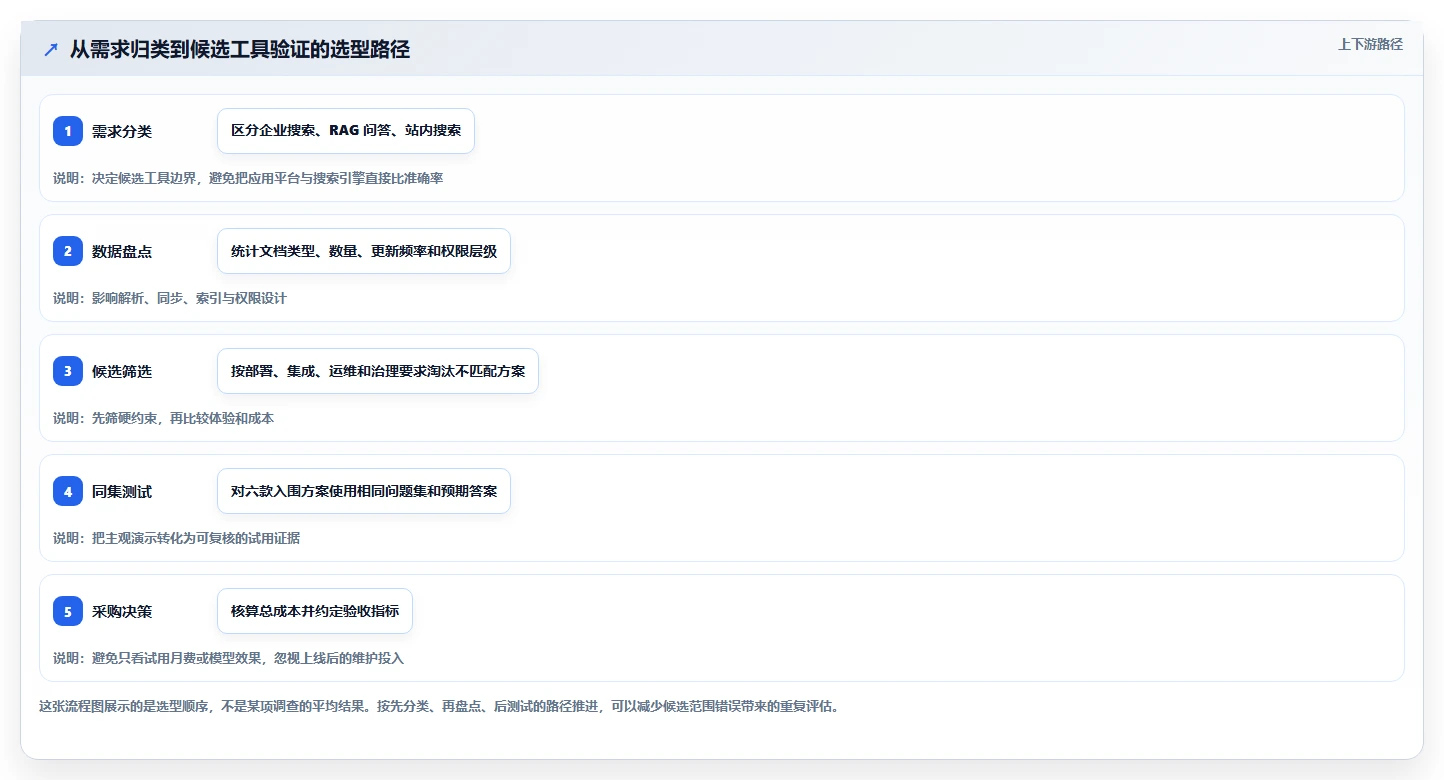
Task: Select the 采购决策 step label
Action: click(x=122, y=611)
